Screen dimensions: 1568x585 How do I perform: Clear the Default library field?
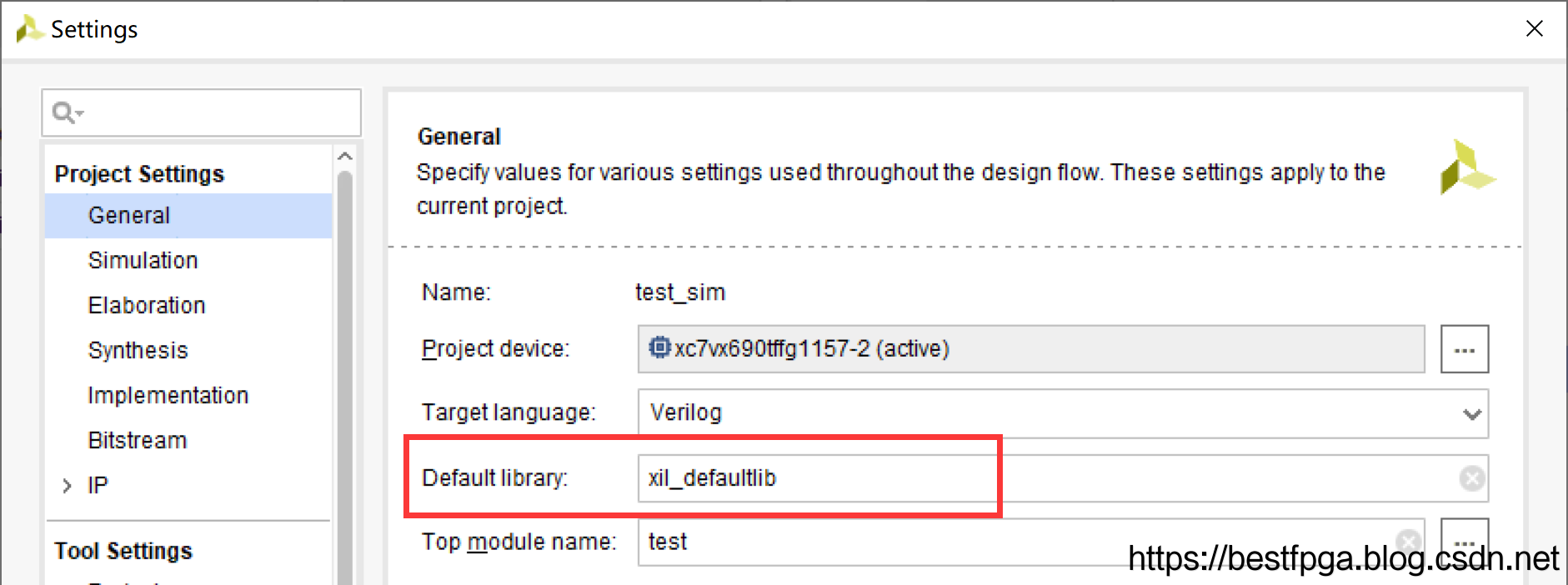tap(1472, 478)
